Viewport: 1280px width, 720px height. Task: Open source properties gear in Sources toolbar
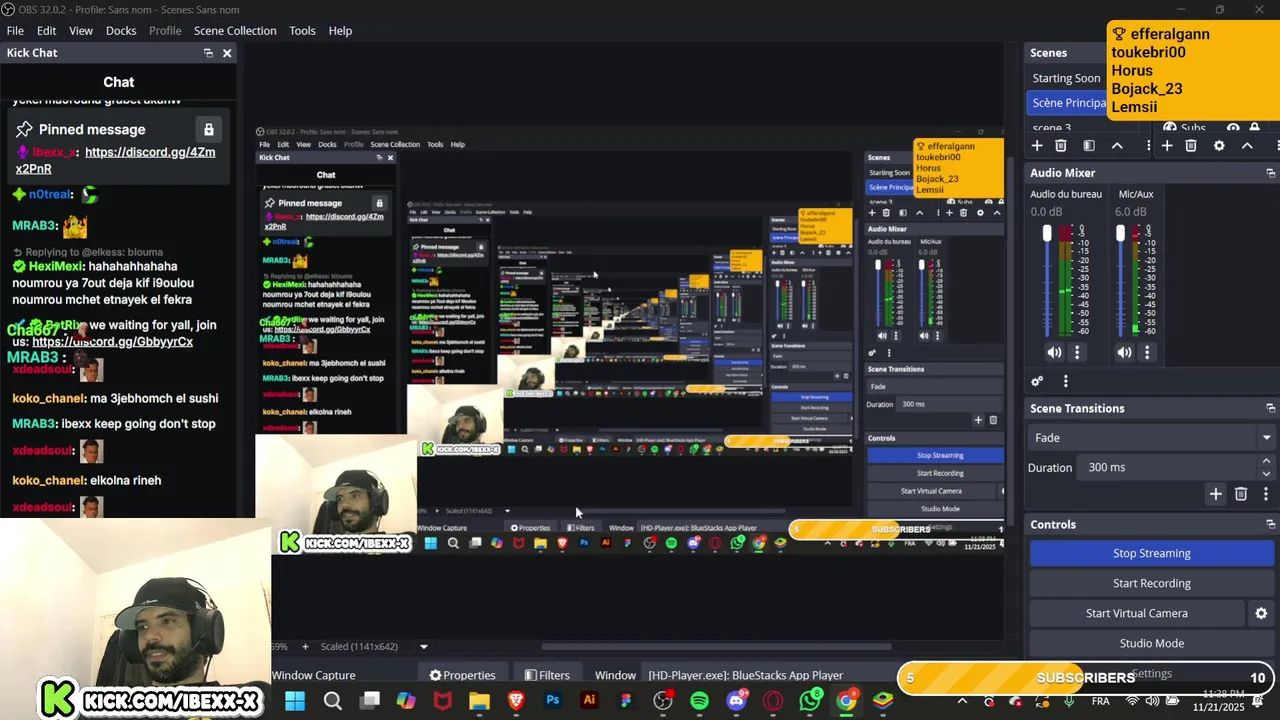point(1219,146)
